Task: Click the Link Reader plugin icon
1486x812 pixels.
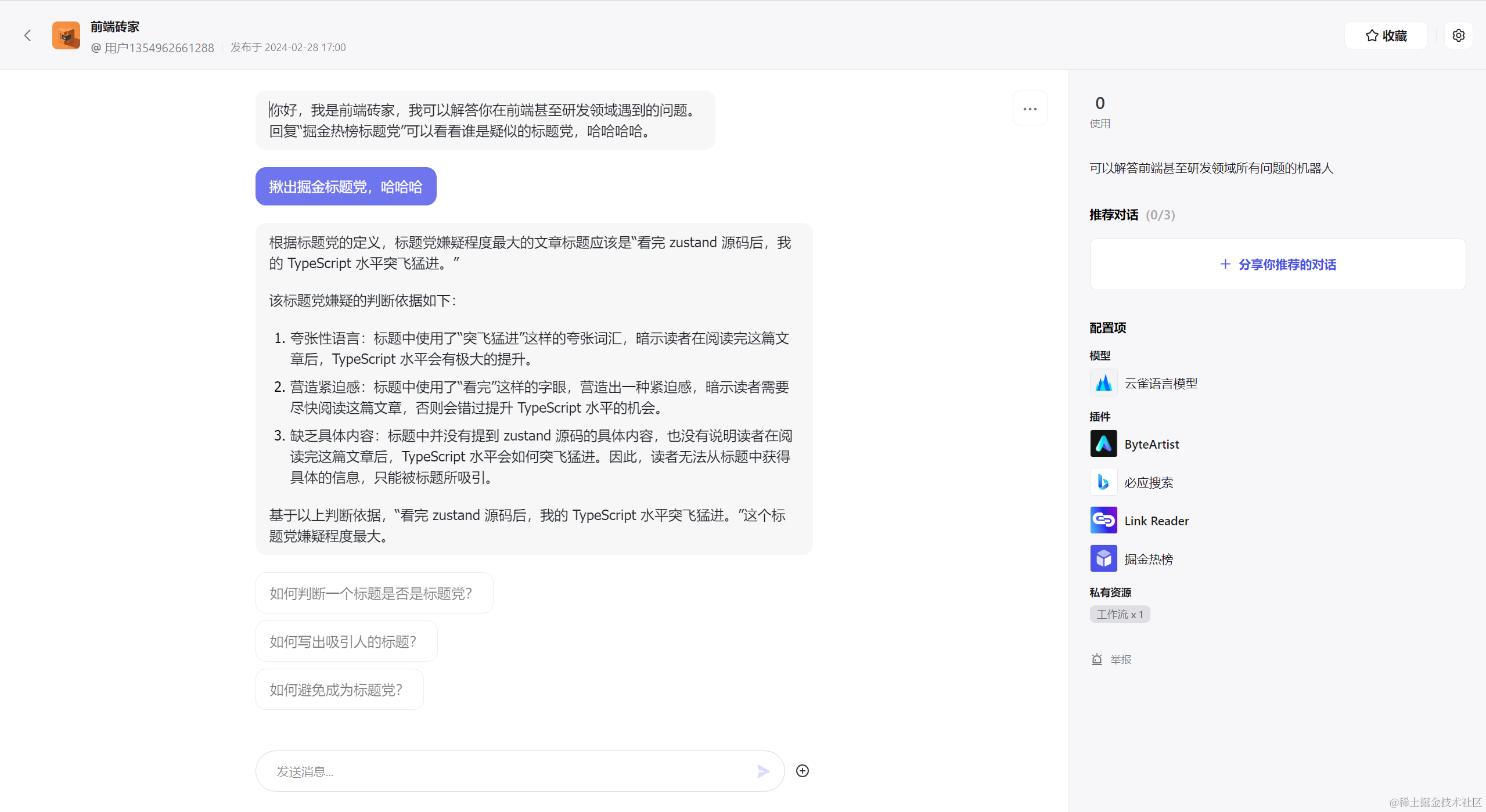Action: click(1103, 521)
